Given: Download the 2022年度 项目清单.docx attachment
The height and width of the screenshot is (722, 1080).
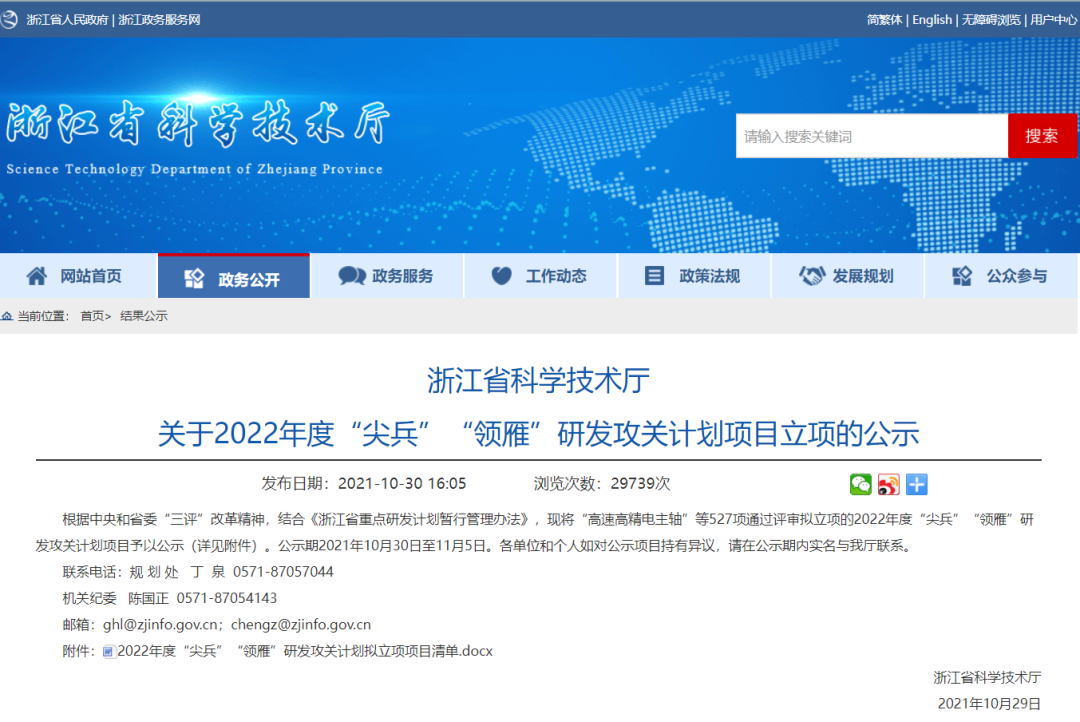Looking at the screenshot, I should (x=304, y=651).
